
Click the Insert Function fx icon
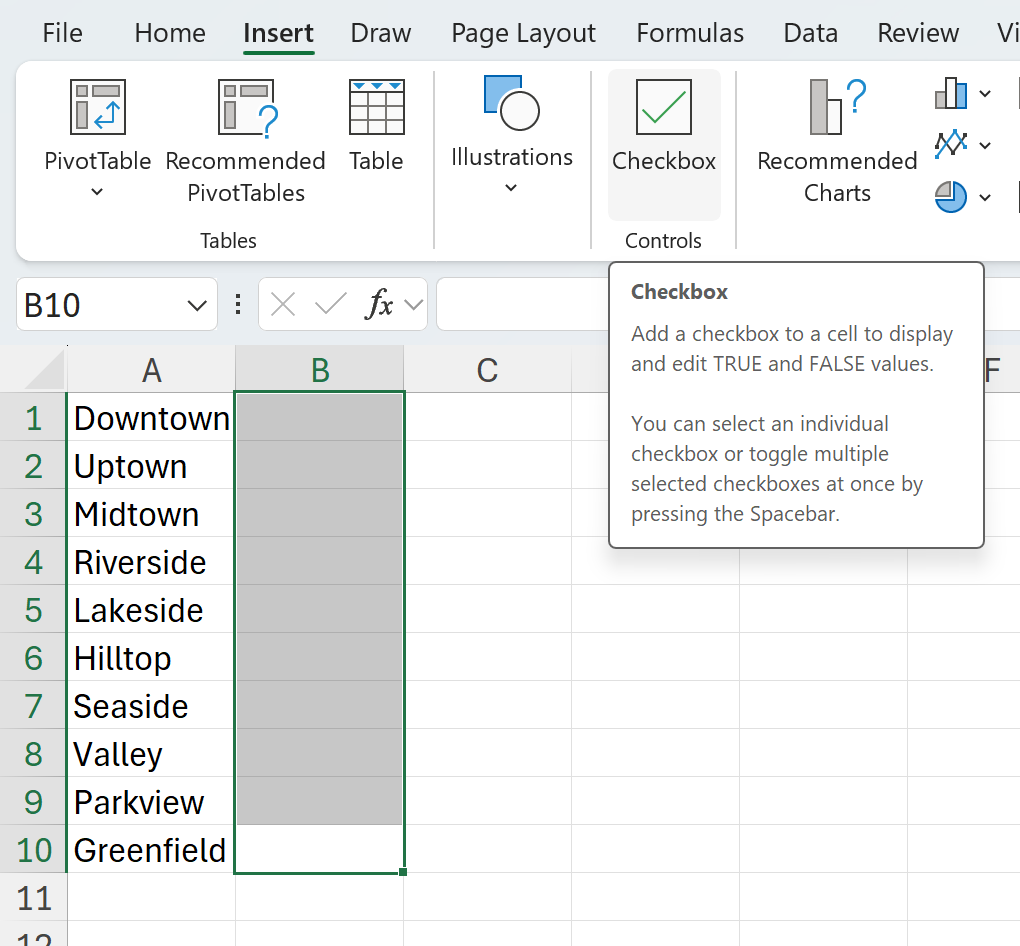point(379,305)
